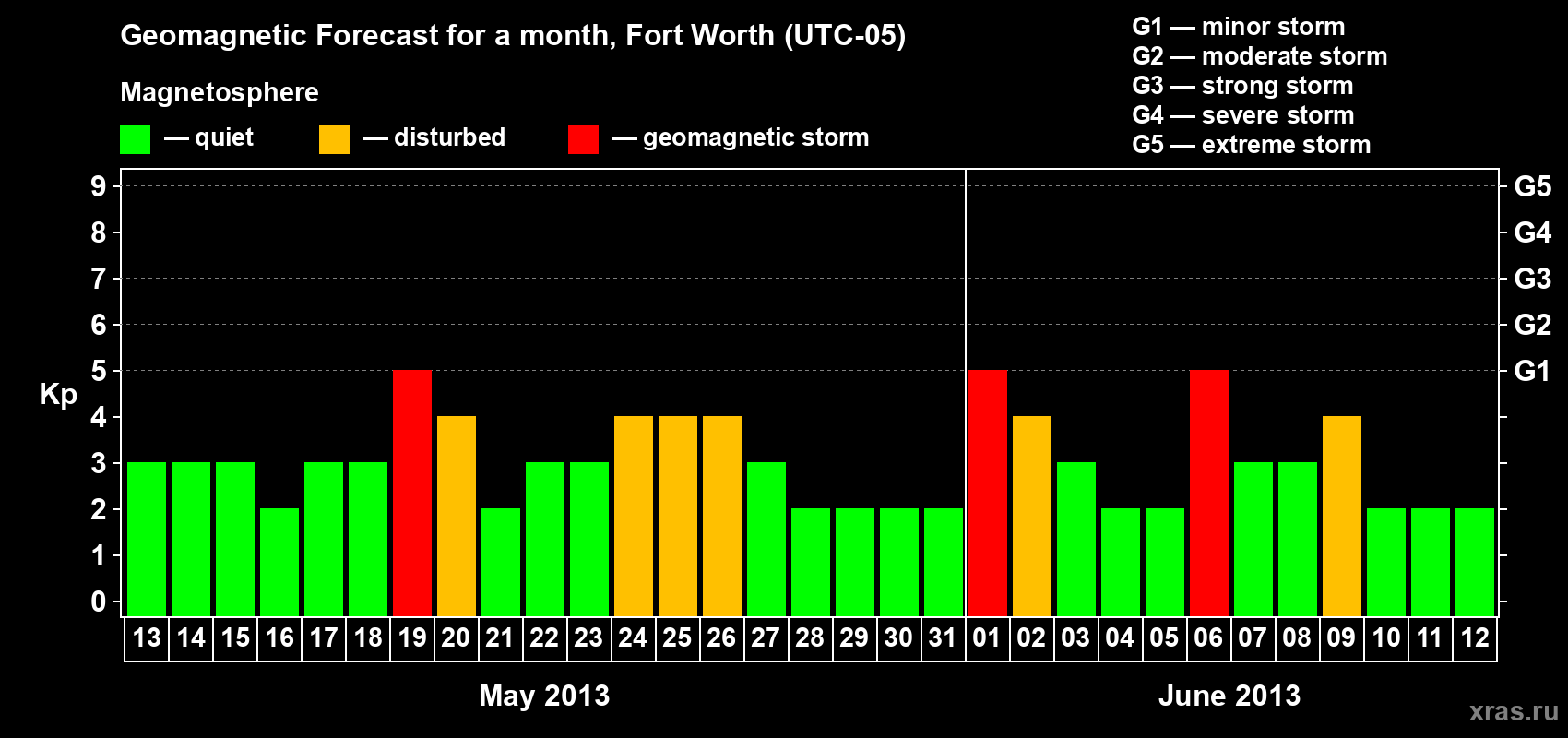Select the green bar for May 21
Image resolution: width=1568 pixels, height=738 pixels.
pos(501,563)
